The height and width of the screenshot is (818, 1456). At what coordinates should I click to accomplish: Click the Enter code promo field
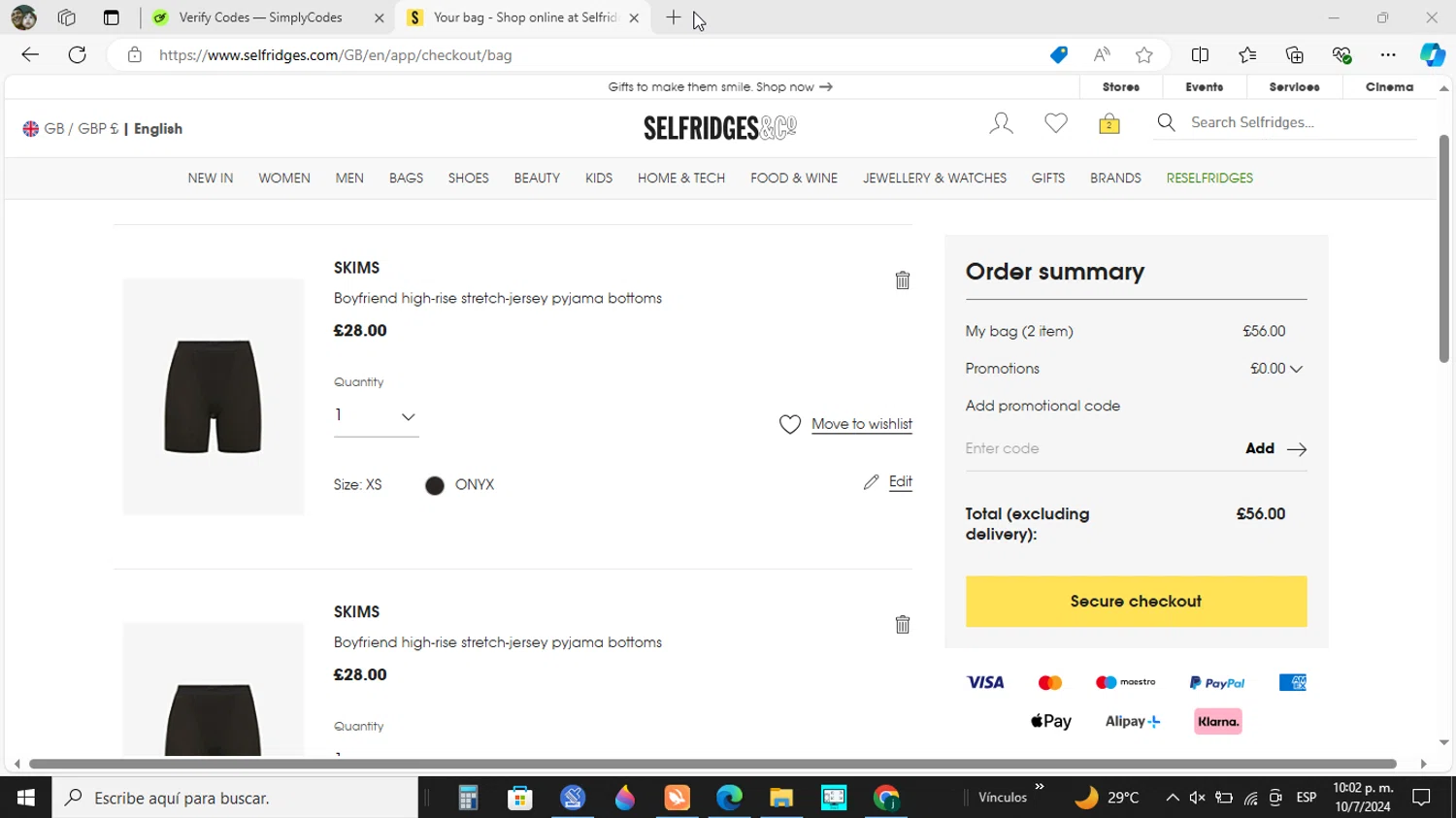1100,448
